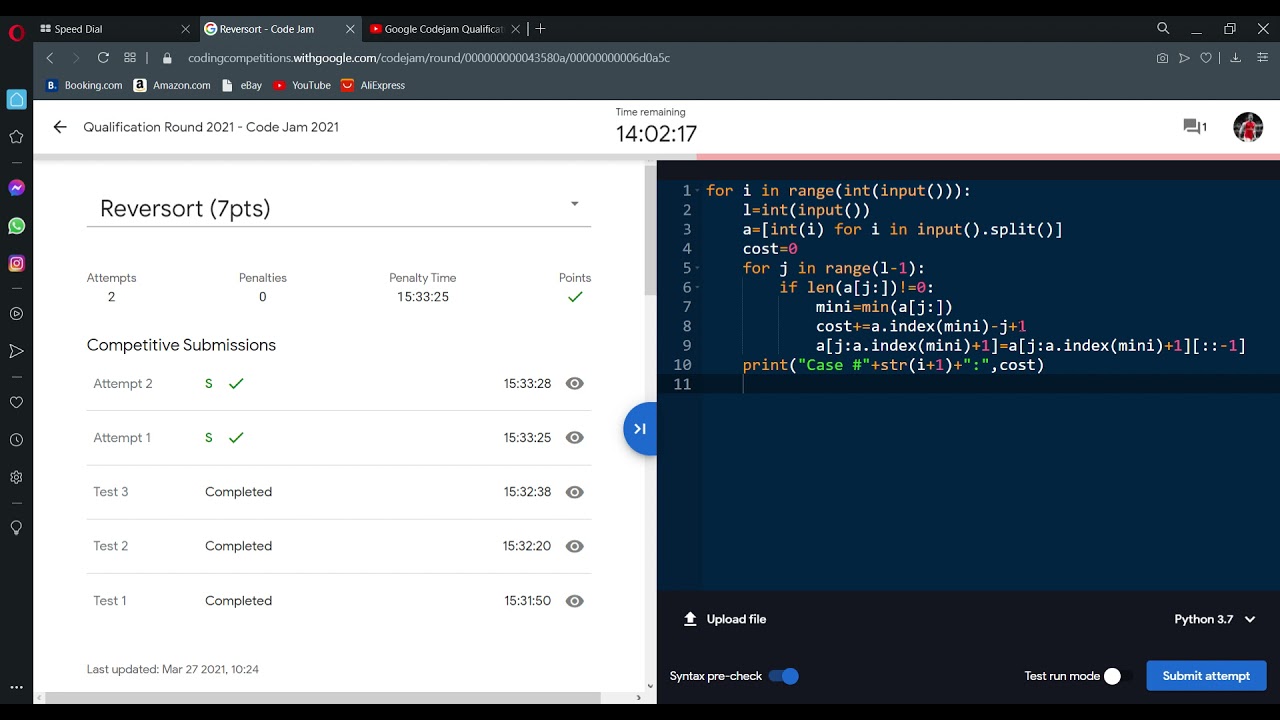Click the lightbulb tips icon in sidebar
The height and width of the screenshot is (720, 1280).
[x=16, y=527]
